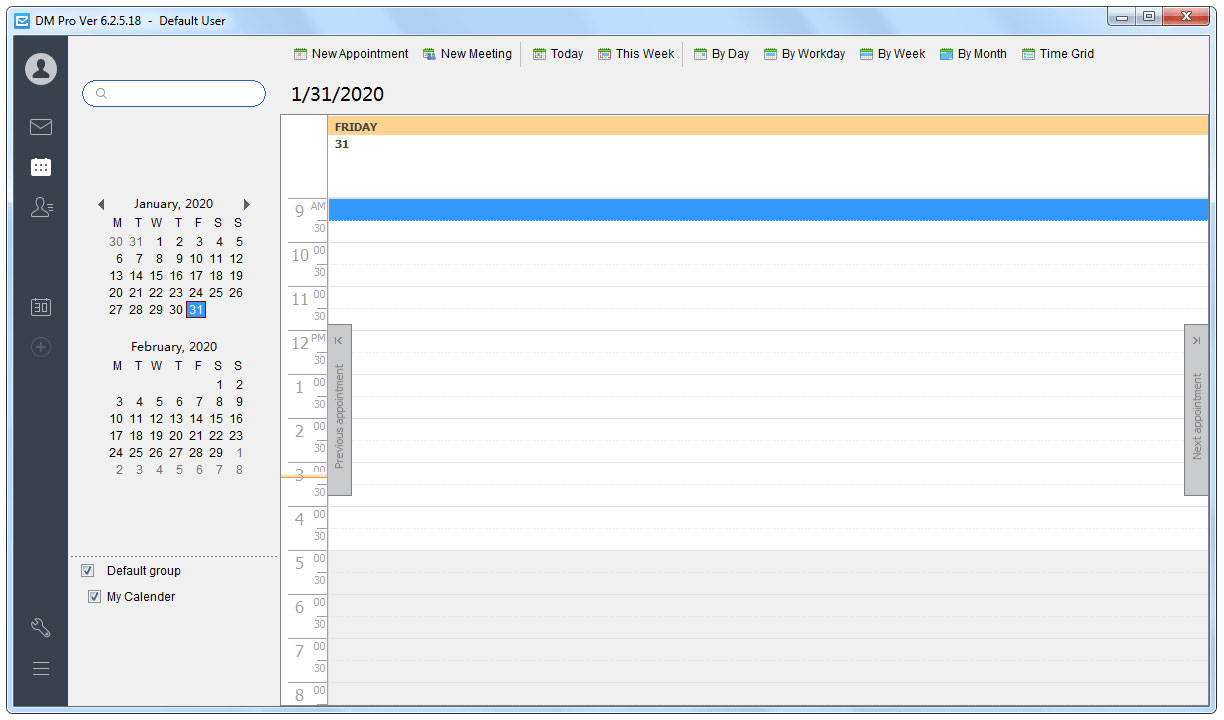Uncheck the Default group checkbox
The height and width of the screenshot is (720, 1224).
coord(88,571)
